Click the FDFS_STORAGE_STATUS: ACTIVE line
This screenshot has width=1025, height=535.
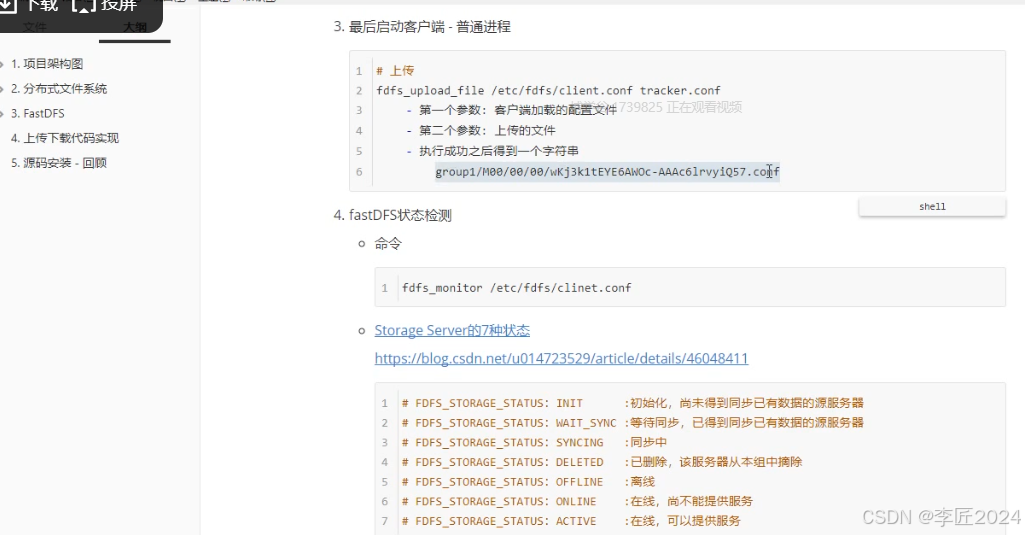point(571,521)
